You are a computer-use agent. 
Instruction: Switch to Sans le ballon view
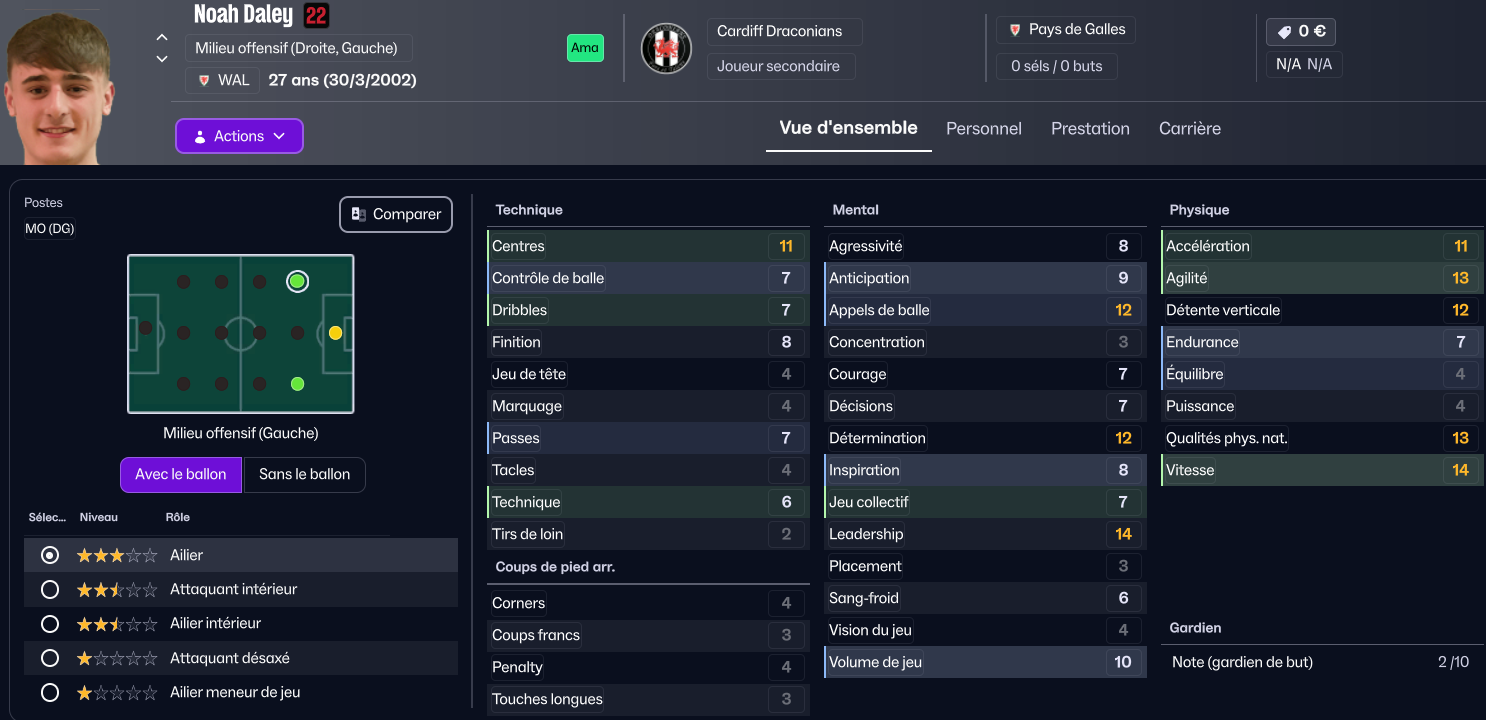(x=304, y=475)
